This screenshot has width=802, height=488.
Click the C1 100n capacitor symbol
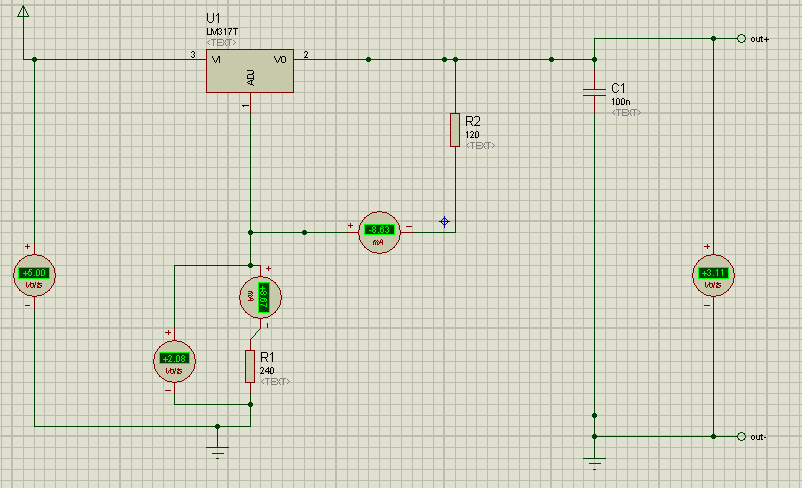[594, 92]
